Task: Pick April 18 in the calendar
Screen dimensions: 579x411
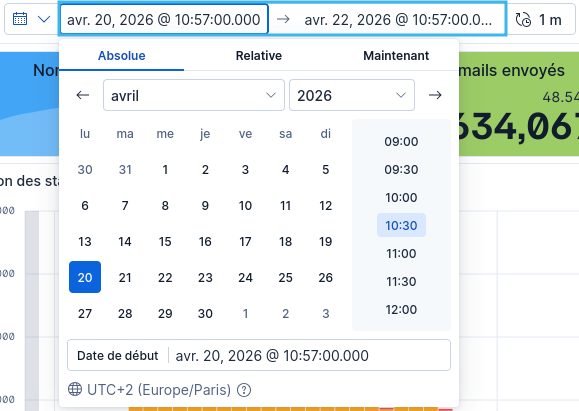Action: click(285, 241)
